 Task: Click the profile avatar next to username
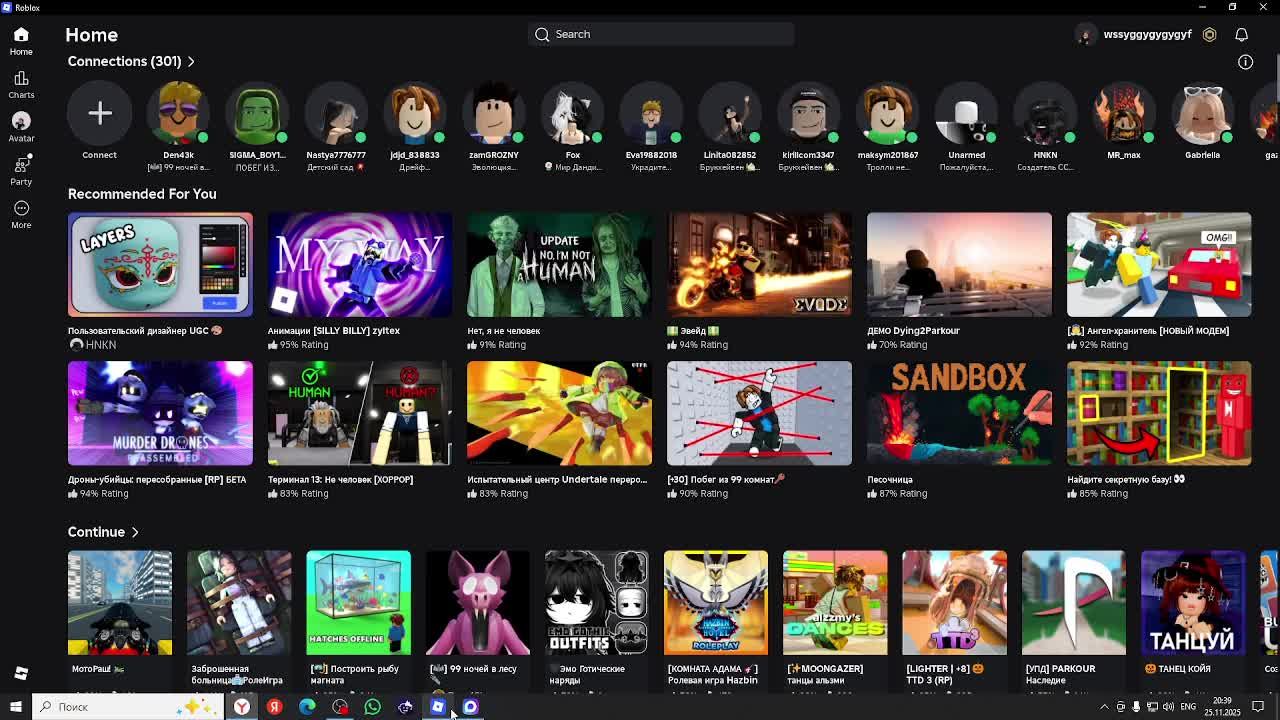point(1085,34)
